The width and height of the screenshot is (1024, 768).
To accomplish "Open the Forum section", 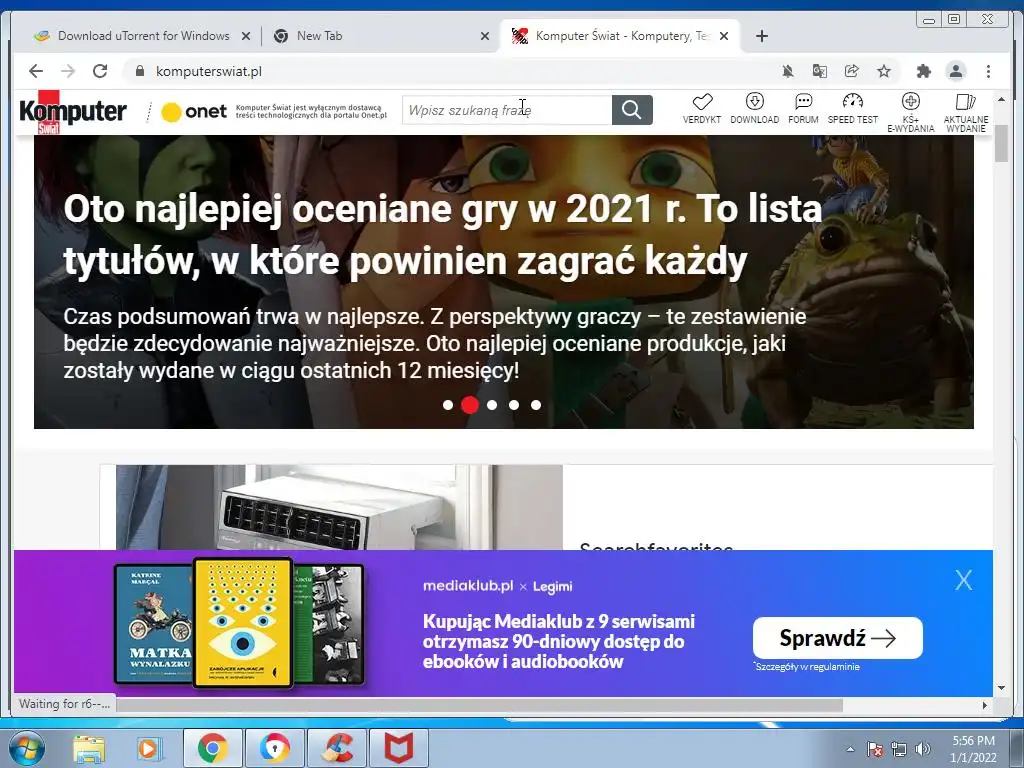I will point(803,108).
